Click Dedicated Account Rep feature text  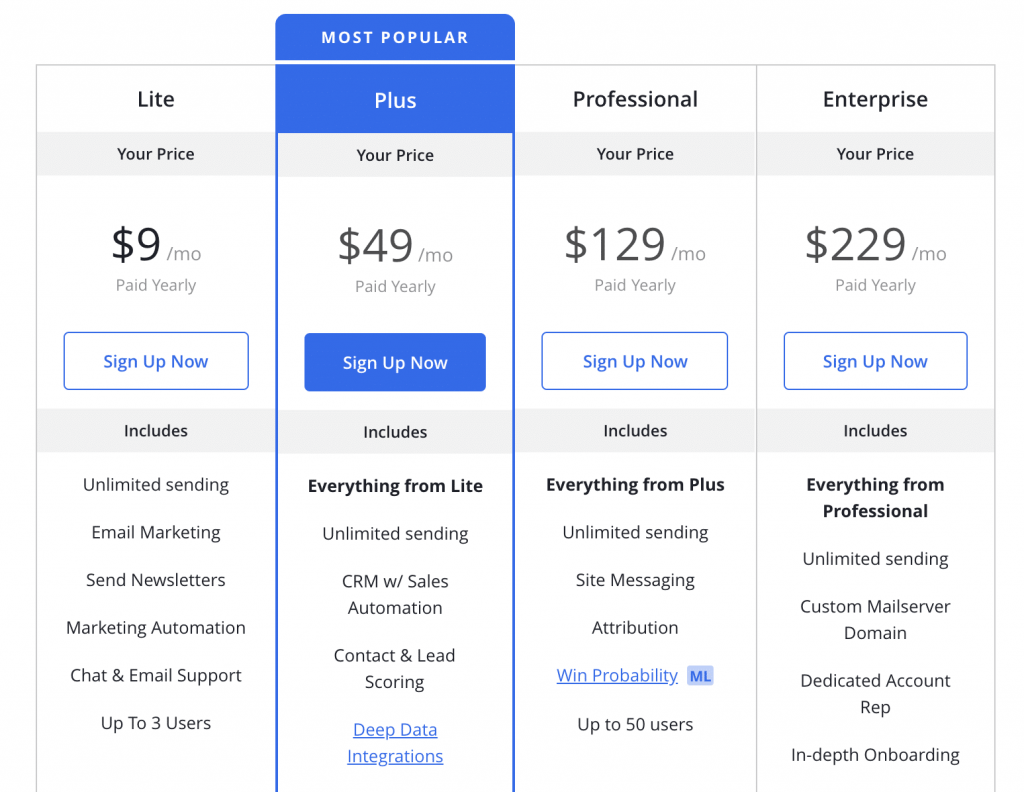pyautogui.click(x=875, y=693)
